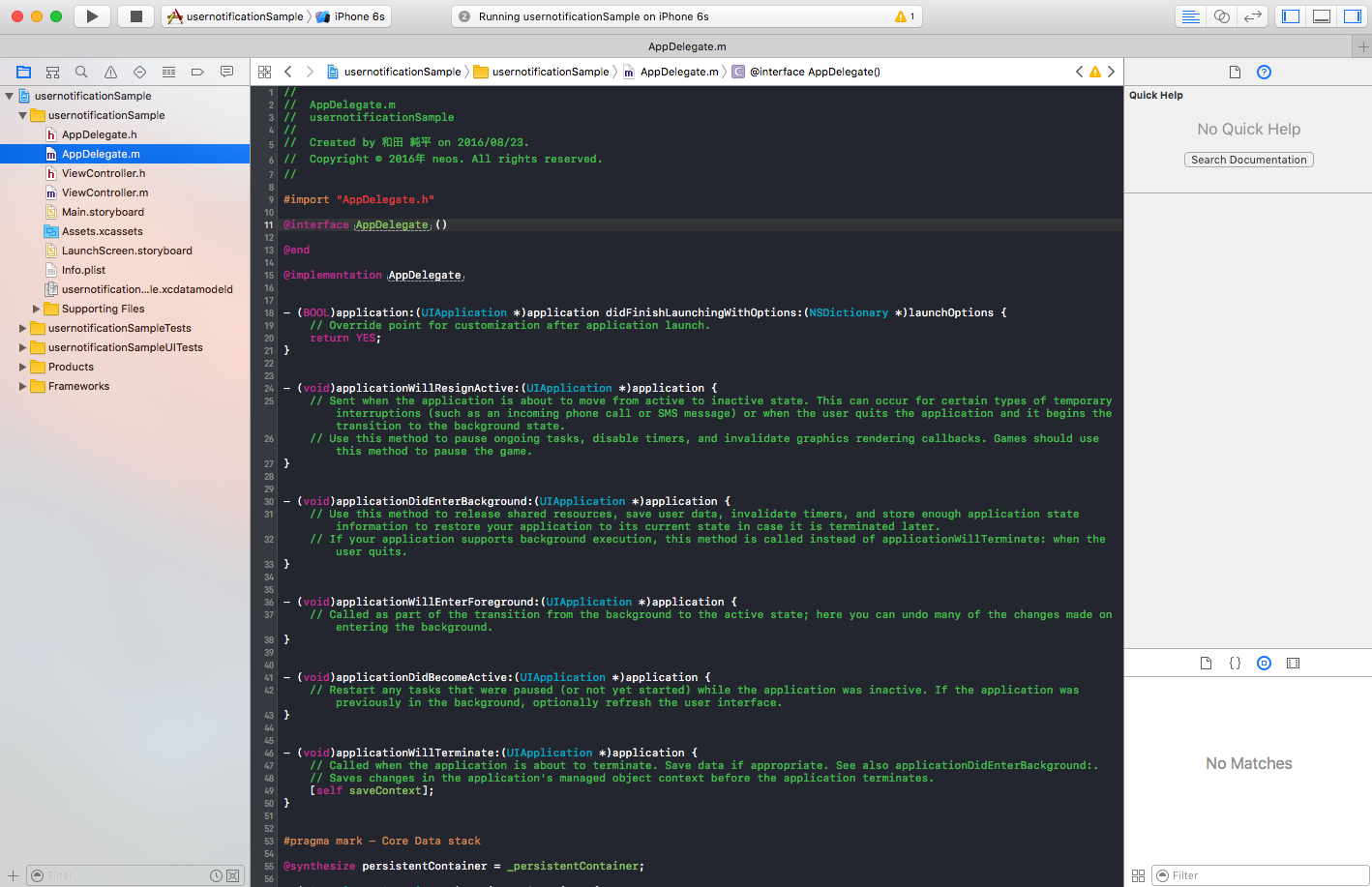Add a new editor tab
Viewport: 1372px width, 887px height.
point(1362,46)
